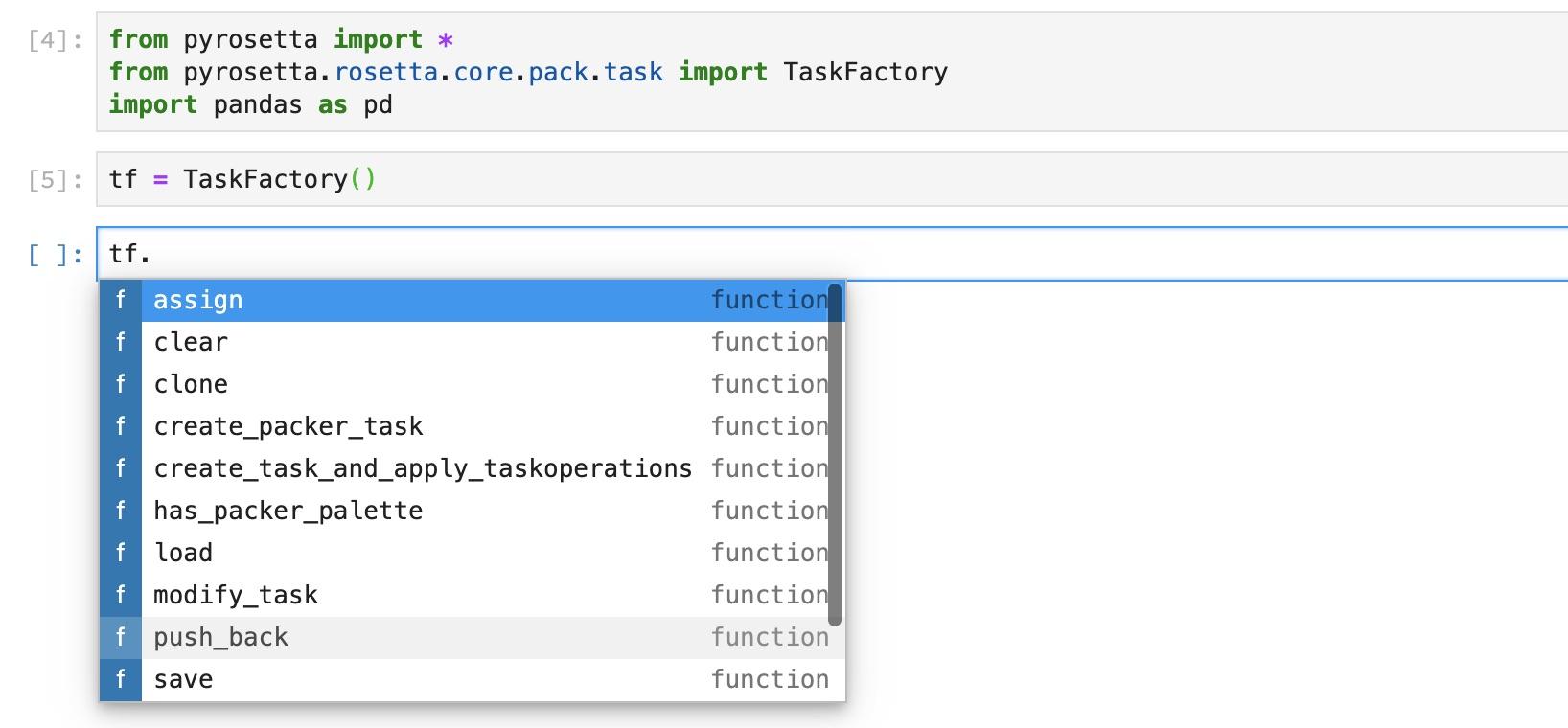Click the function icon beside load
This screenshot has width=1568, height=728.
coord(121,554)
